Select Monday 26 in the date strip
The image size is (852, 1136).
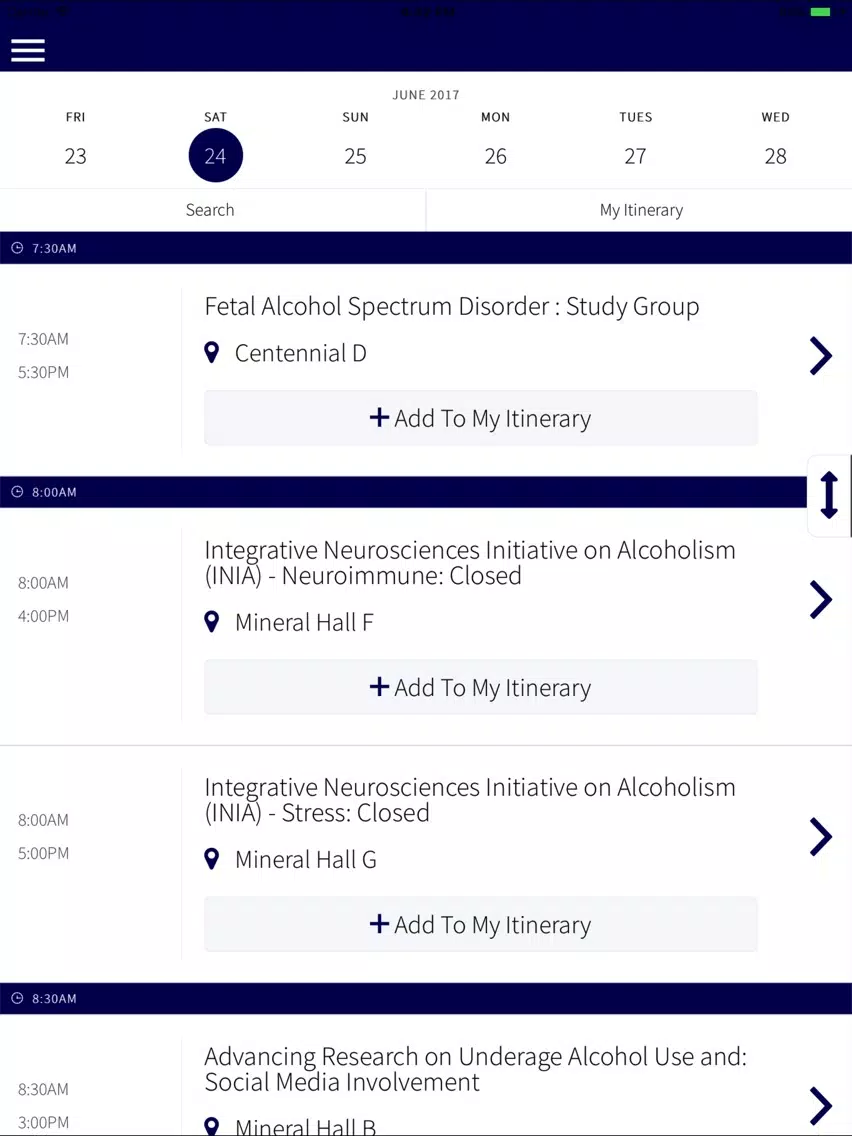tap(495, 155)
